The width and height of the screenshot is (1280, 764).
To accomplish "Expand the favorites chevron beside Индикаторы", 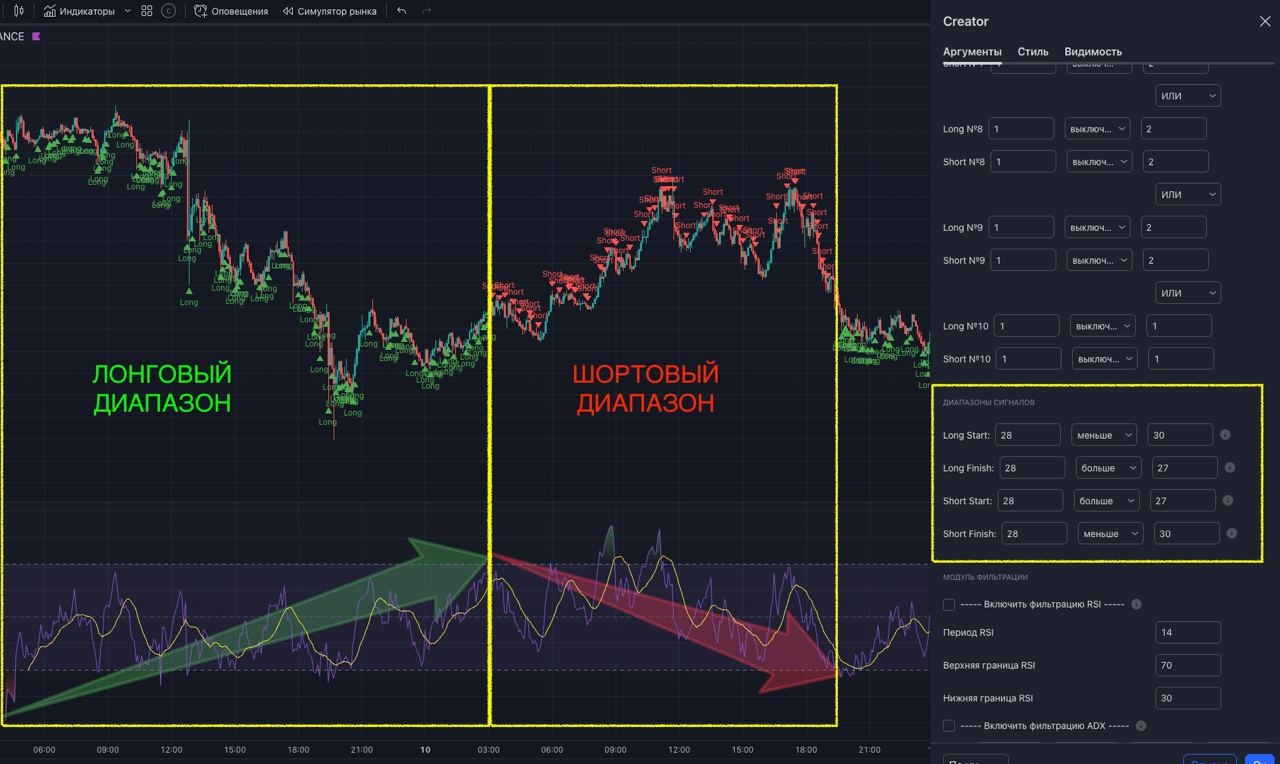I will click(127, 11).
